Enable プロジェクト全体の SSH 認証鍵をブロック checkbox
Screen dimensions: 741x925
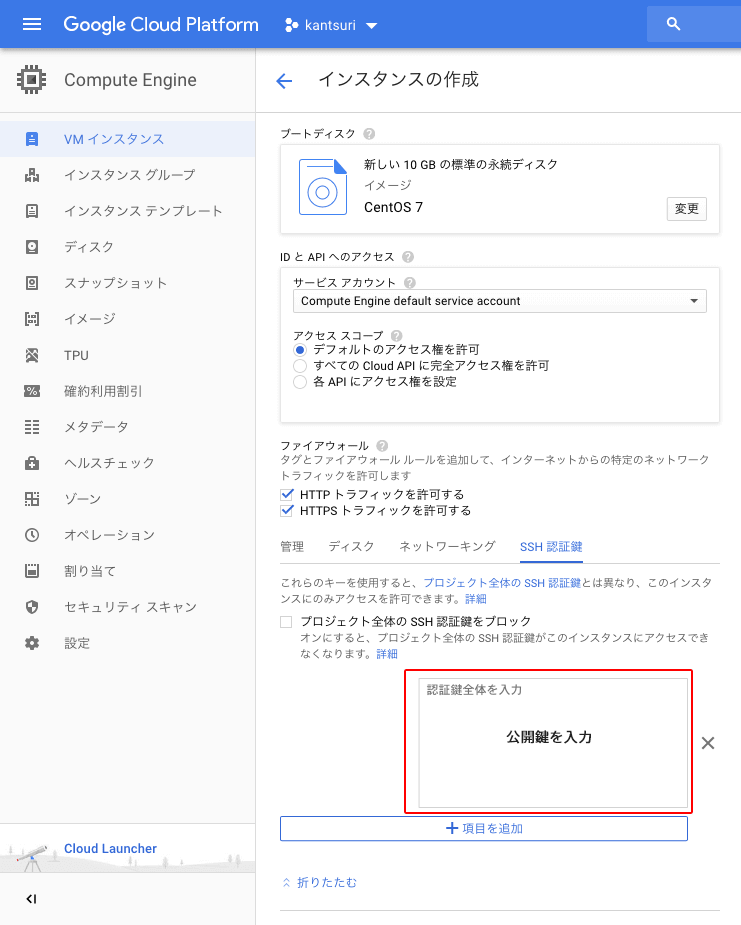[288, 622]
